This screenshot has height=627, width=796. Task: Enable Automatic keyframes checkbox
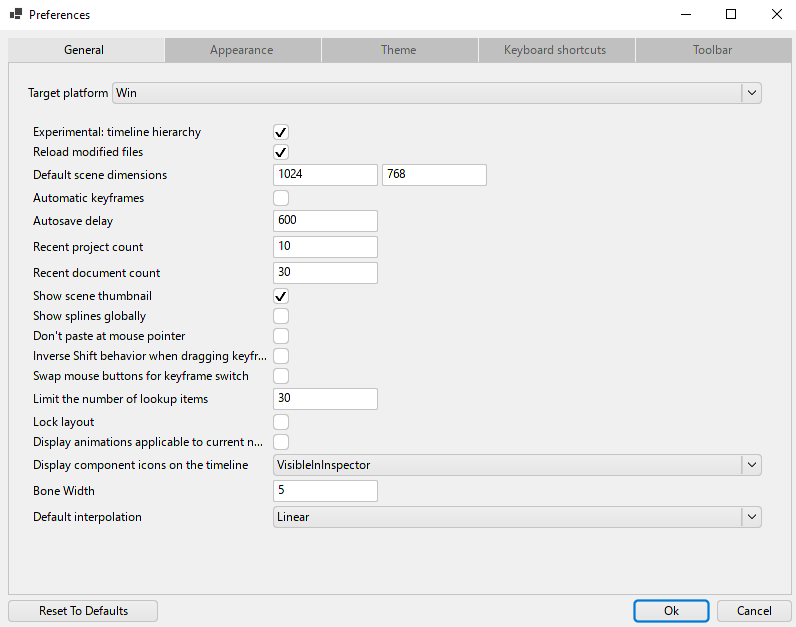click(281, 198)
